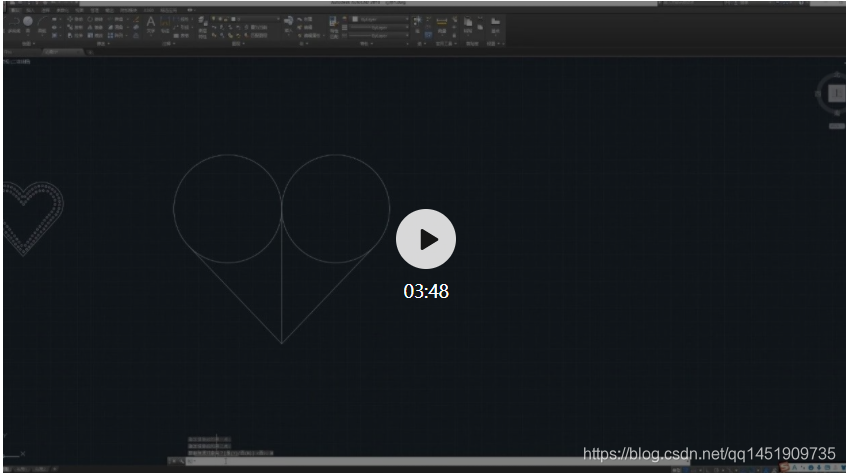Open the ByLayer object color dropdown
846x473 pixels.
pyautogui.click(x=380, y=19)
